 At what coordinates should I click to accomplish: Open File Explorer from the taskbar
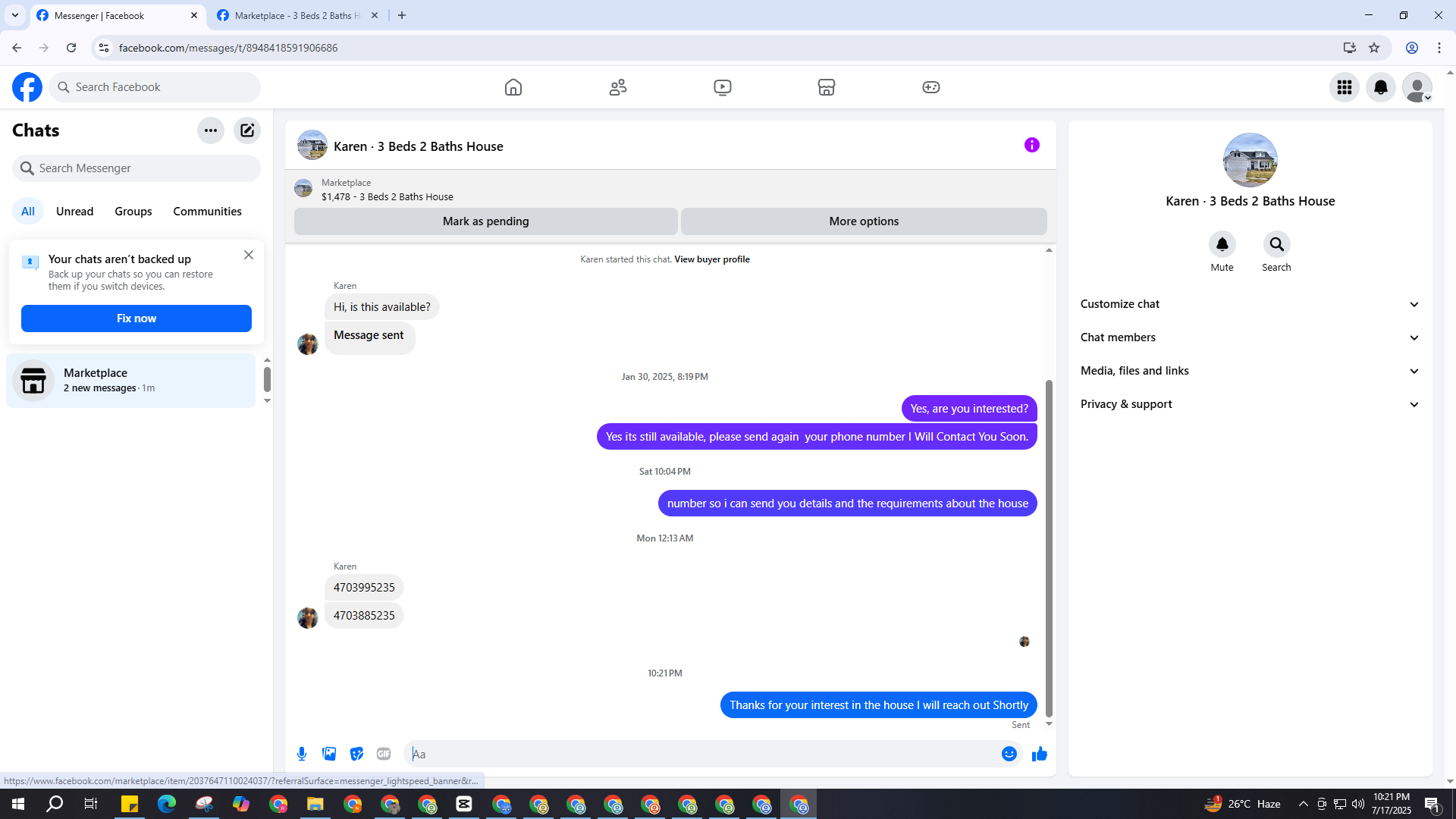[315, 804]
